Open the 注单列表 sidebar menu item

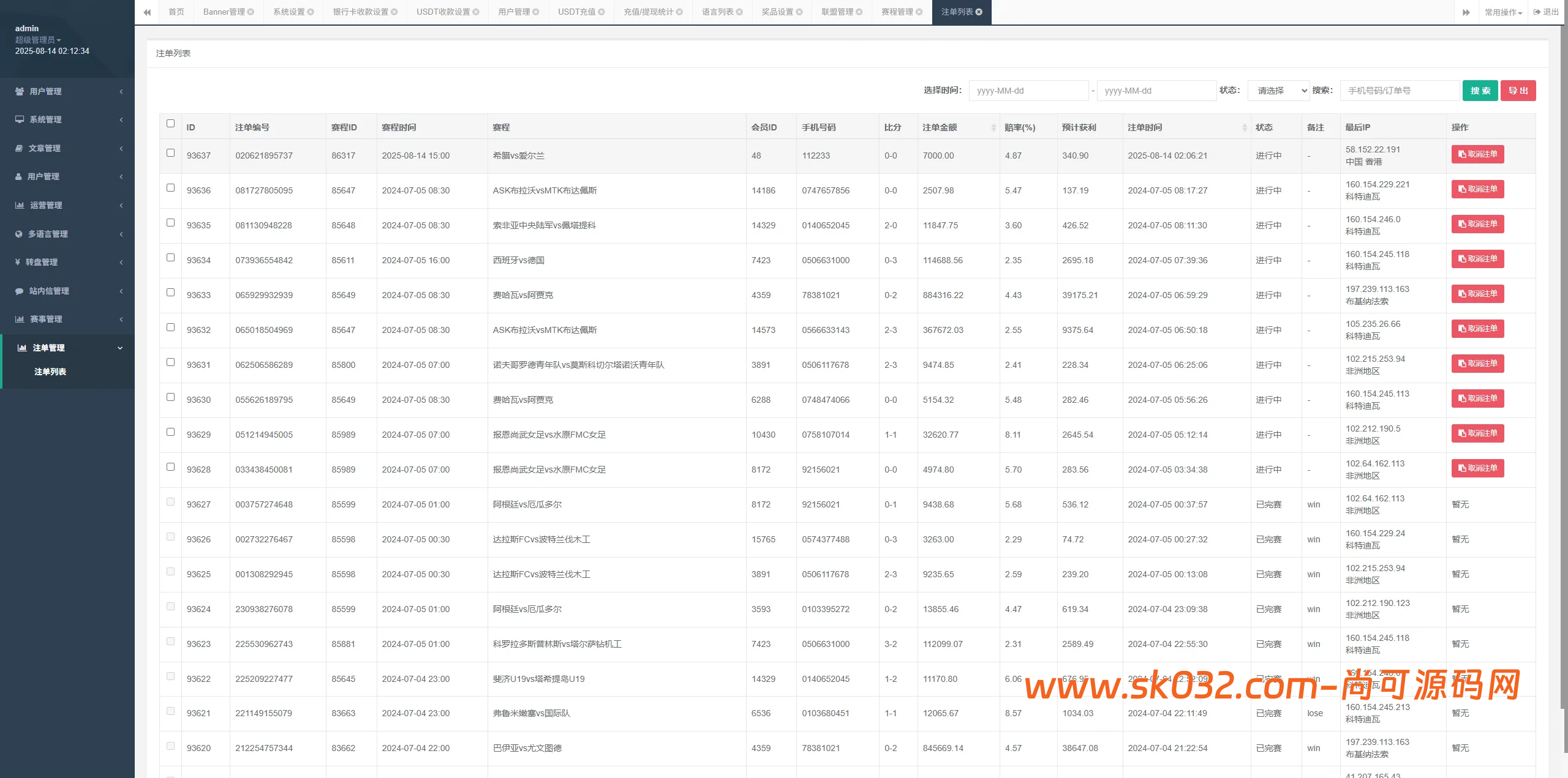click(50, 372)
